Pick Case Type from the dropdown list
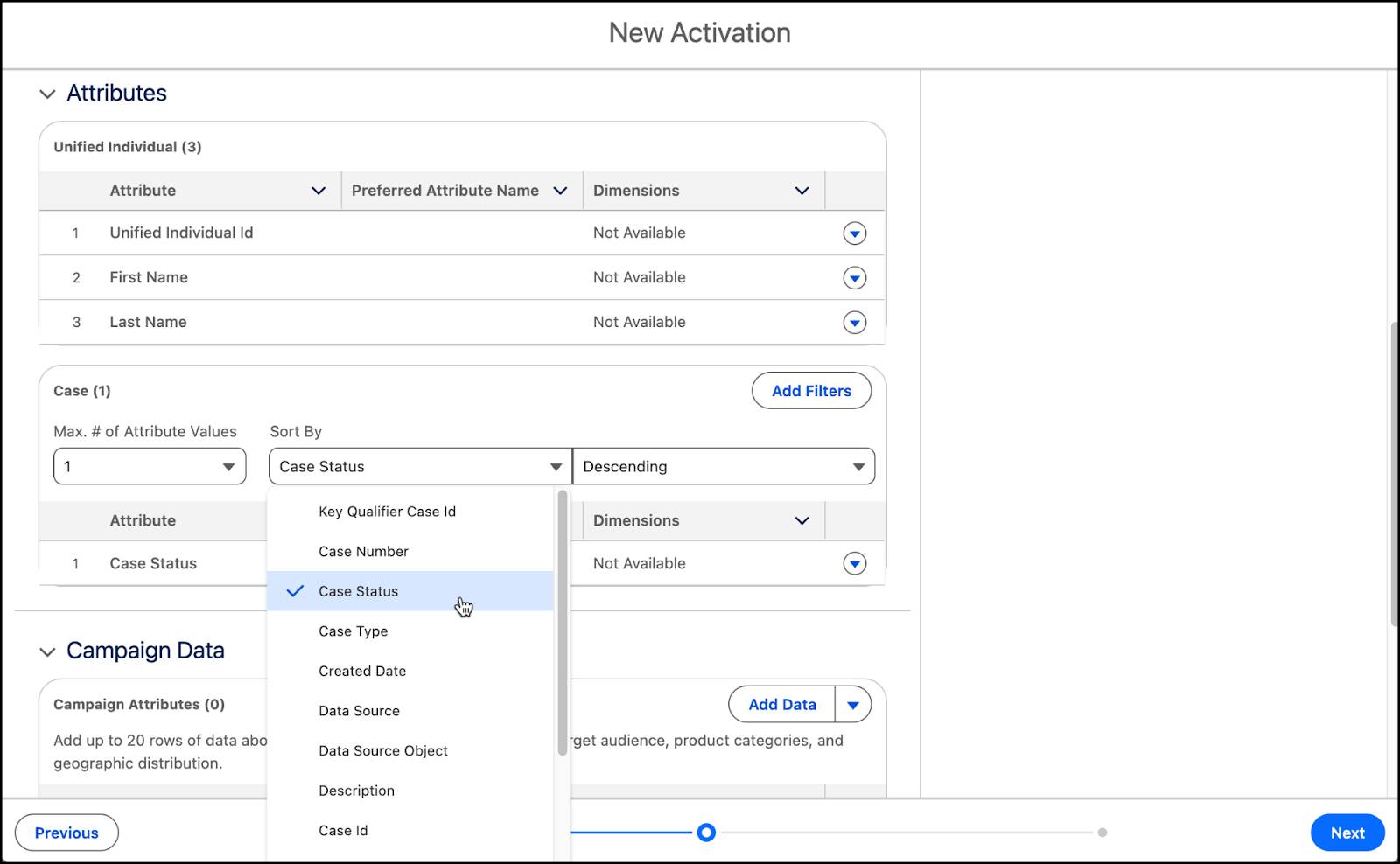The height and width of the screenshot is (864, 1400). click(x=353, y=631)
